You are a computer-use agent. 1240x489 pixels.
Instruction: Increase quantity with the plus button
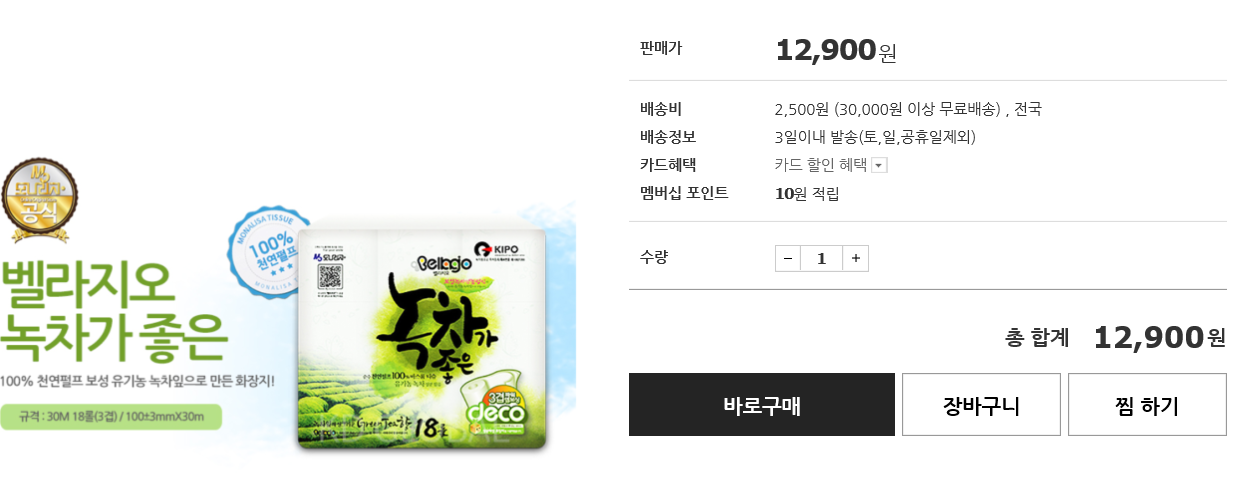pyautogui.click(x=855, y=258)
